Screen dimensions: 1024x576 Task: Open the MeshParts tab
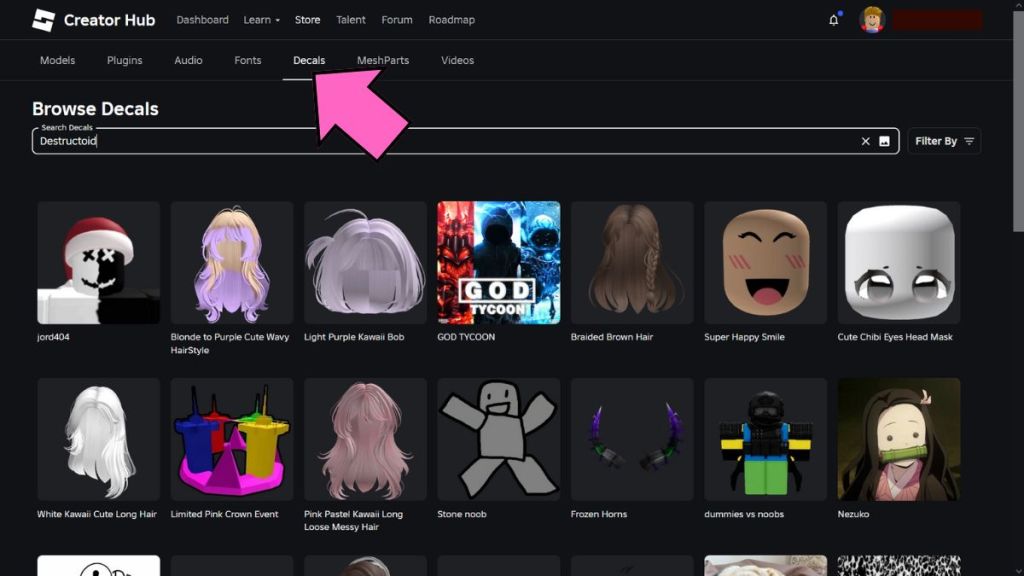pos(383,60)
